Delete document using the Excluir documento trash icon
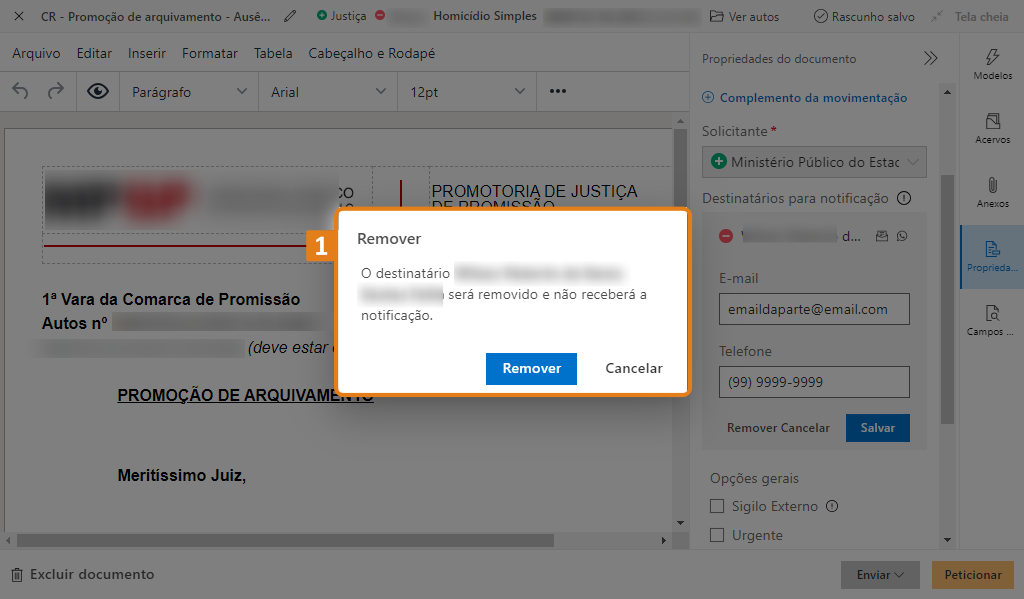Screen dimensions: 1024x599 17,574
